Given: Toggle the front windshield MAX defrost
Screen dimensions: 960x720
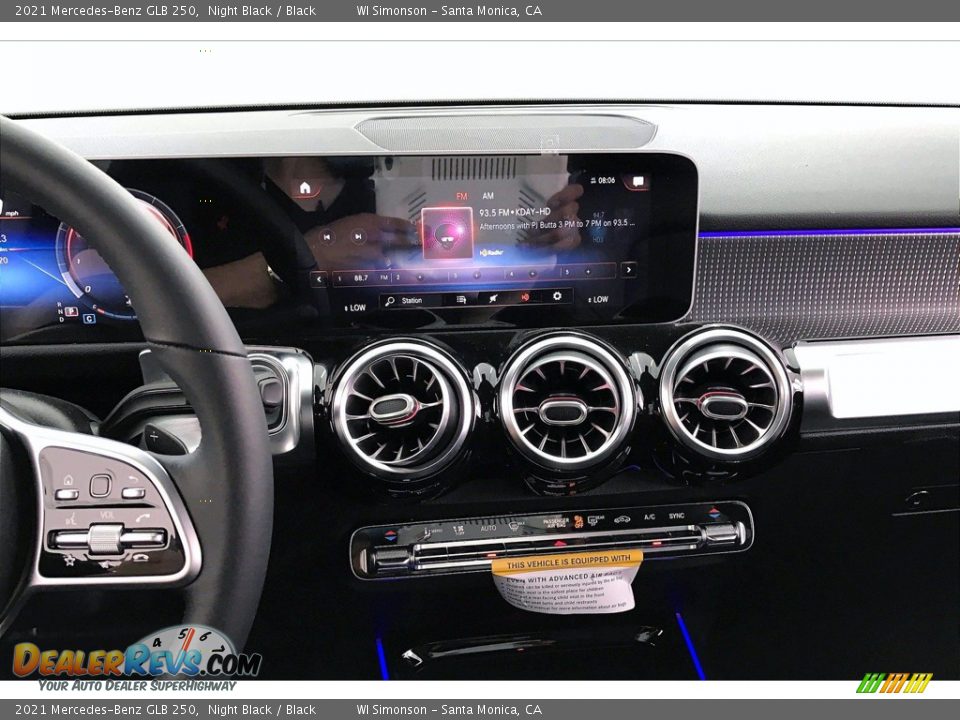Looking at the screenshot, I should click(516, 527).
